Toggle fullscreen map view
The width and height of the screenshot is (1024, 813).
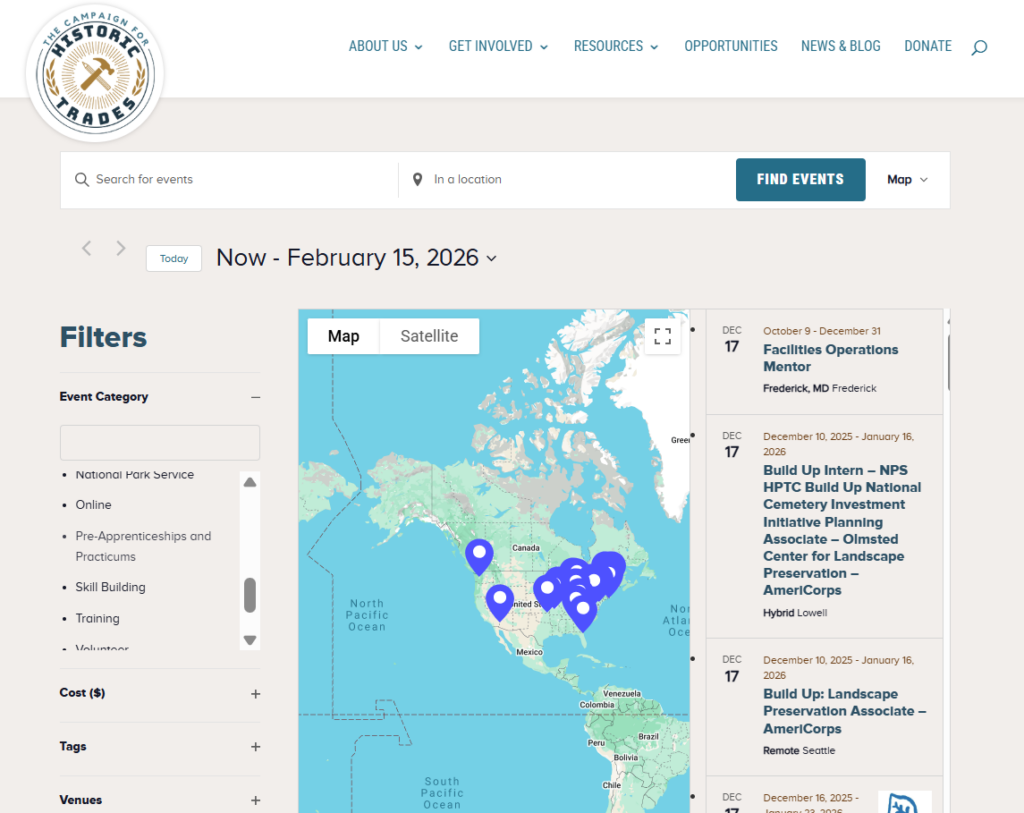(x=662, y=337)
